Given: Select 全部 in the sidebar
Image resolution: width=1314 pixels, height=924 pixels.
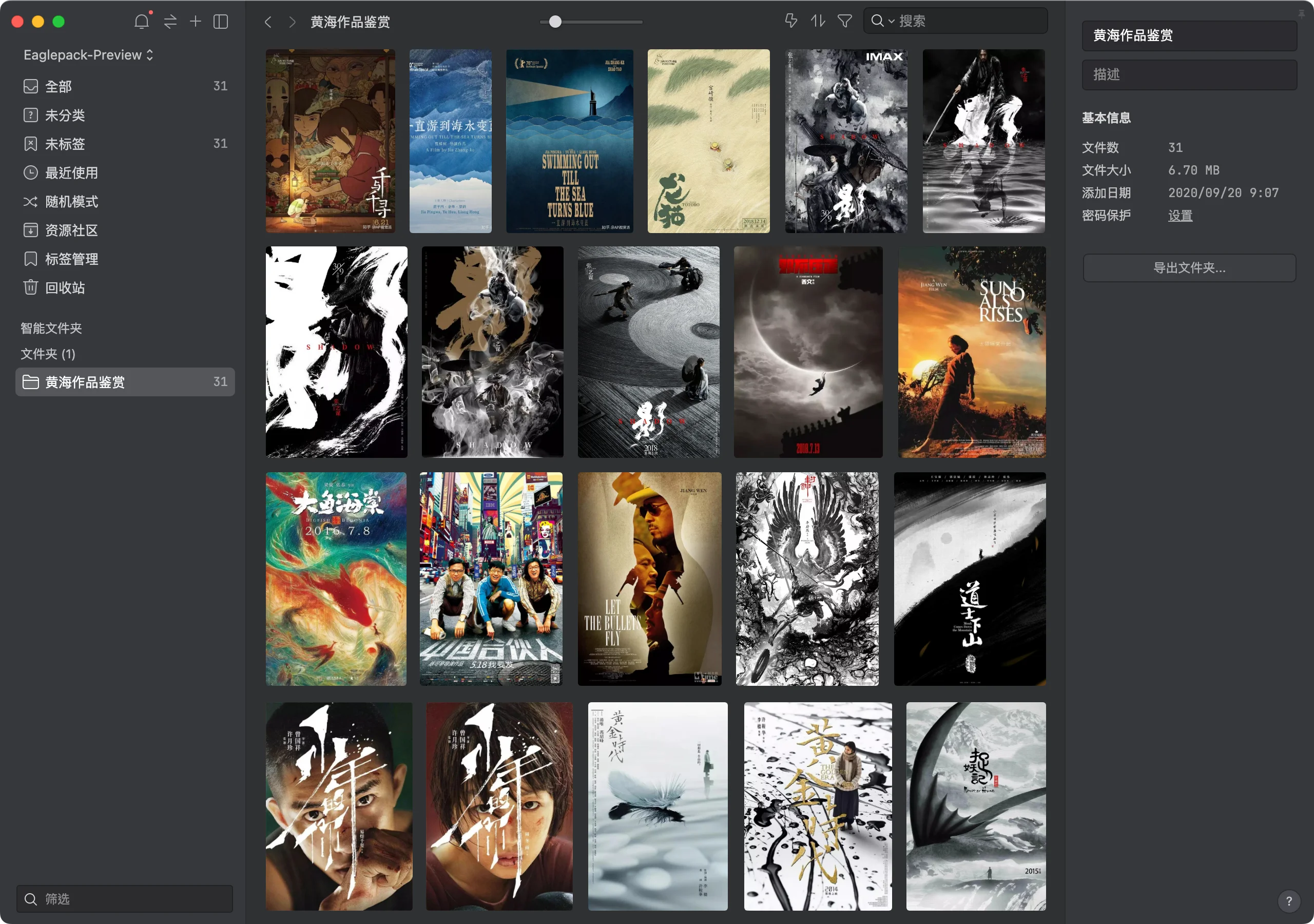Looking at the screenshot, I should point(125,86).
